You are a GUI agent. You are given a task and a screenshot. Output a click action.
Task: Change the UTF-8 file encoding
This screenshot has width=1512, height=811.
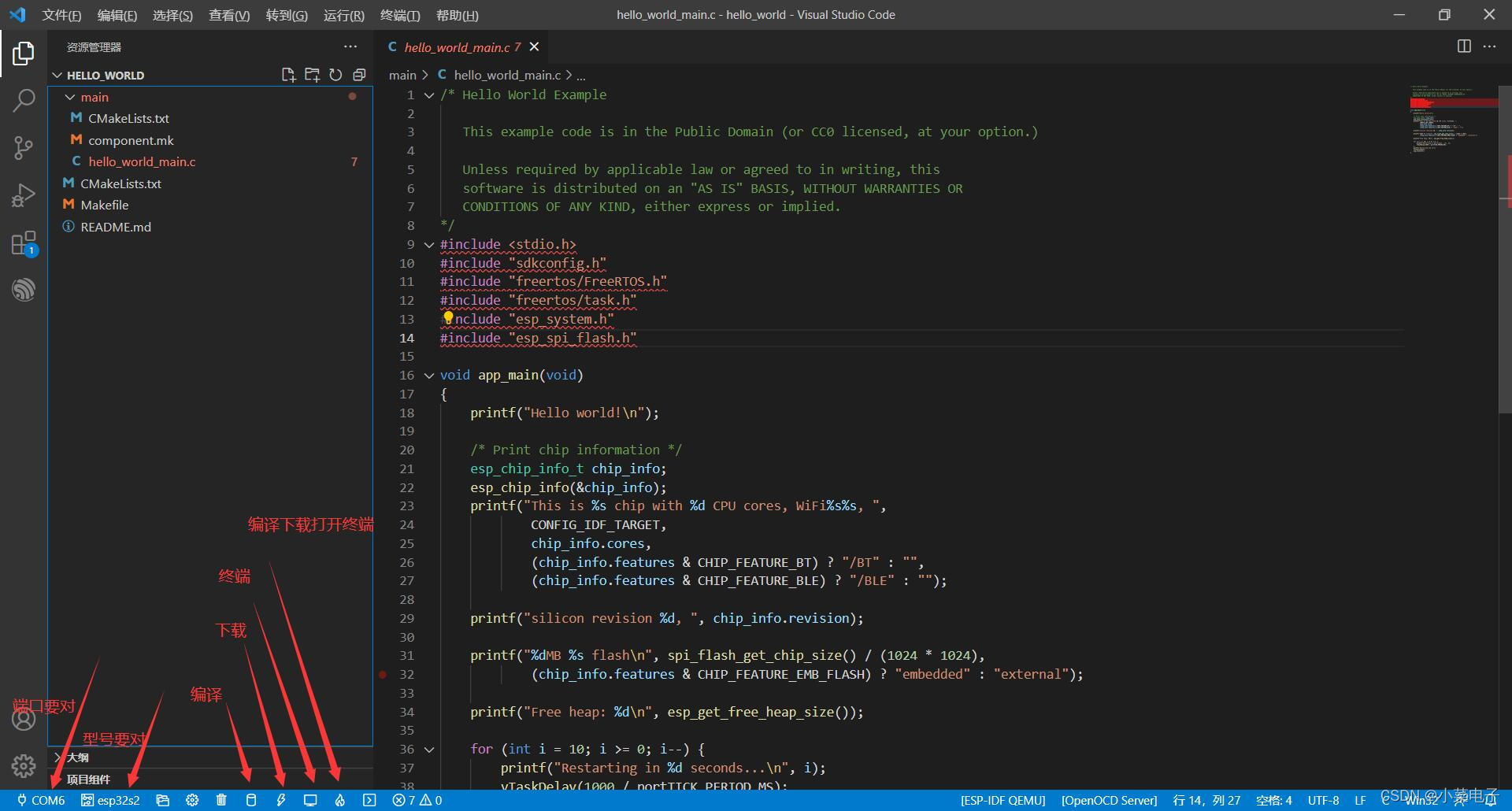click(1323, 800)
